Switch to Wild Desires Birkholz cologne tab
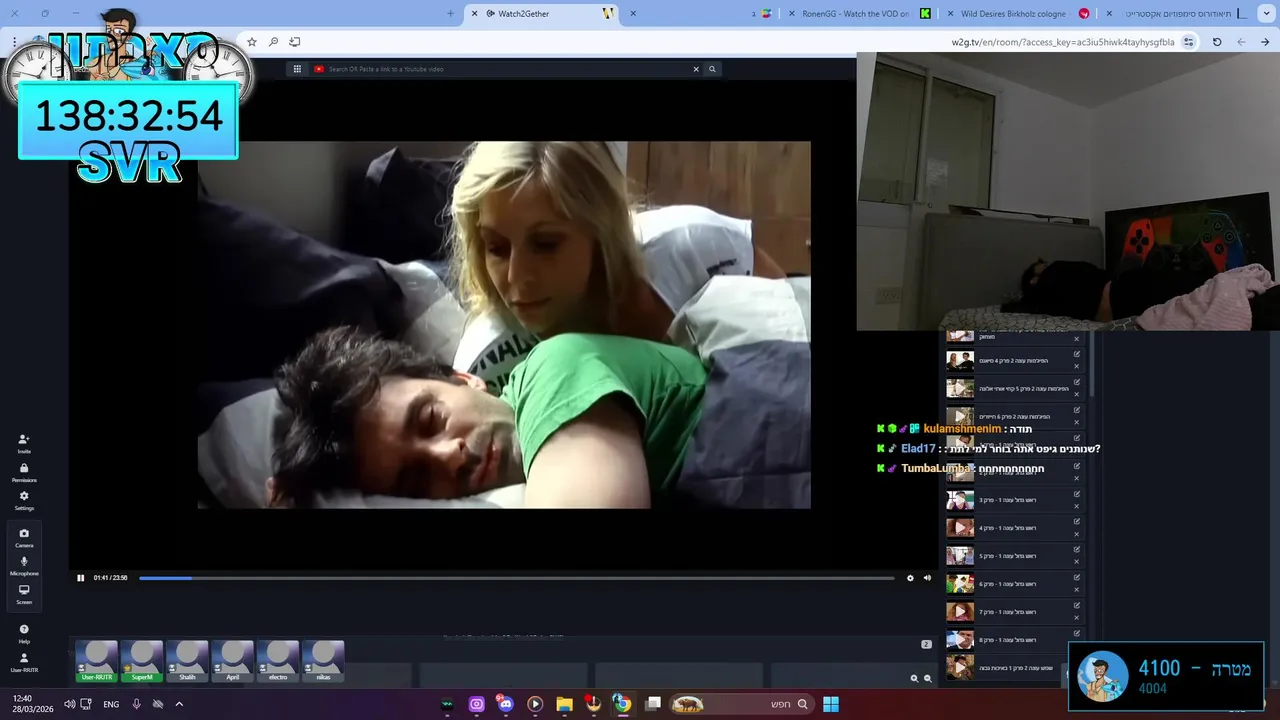Image resolution: width=1280 pixels, height=720 pixels. [1016, 14]
